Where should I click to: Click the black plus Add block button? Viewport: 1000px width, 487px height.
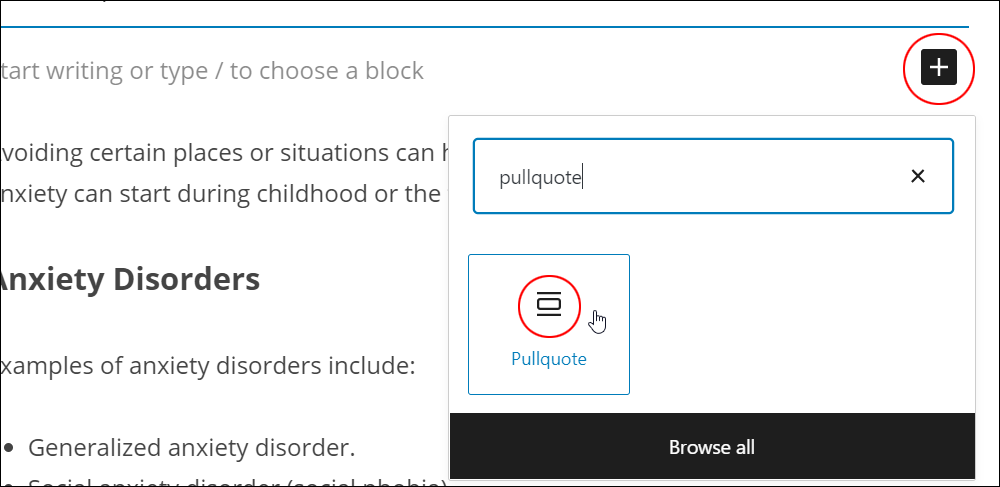pos(939,67)
